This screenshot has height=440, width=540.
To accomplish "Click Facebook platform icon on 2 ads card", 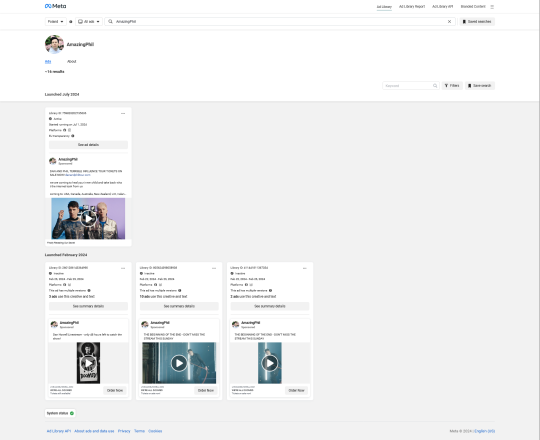I will tap(246, 285).
